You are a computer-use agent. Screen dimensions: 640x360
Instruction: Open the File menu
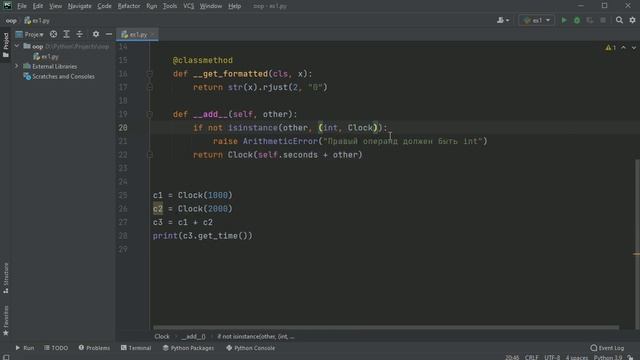pyautogui.click(x=22, y=6)
